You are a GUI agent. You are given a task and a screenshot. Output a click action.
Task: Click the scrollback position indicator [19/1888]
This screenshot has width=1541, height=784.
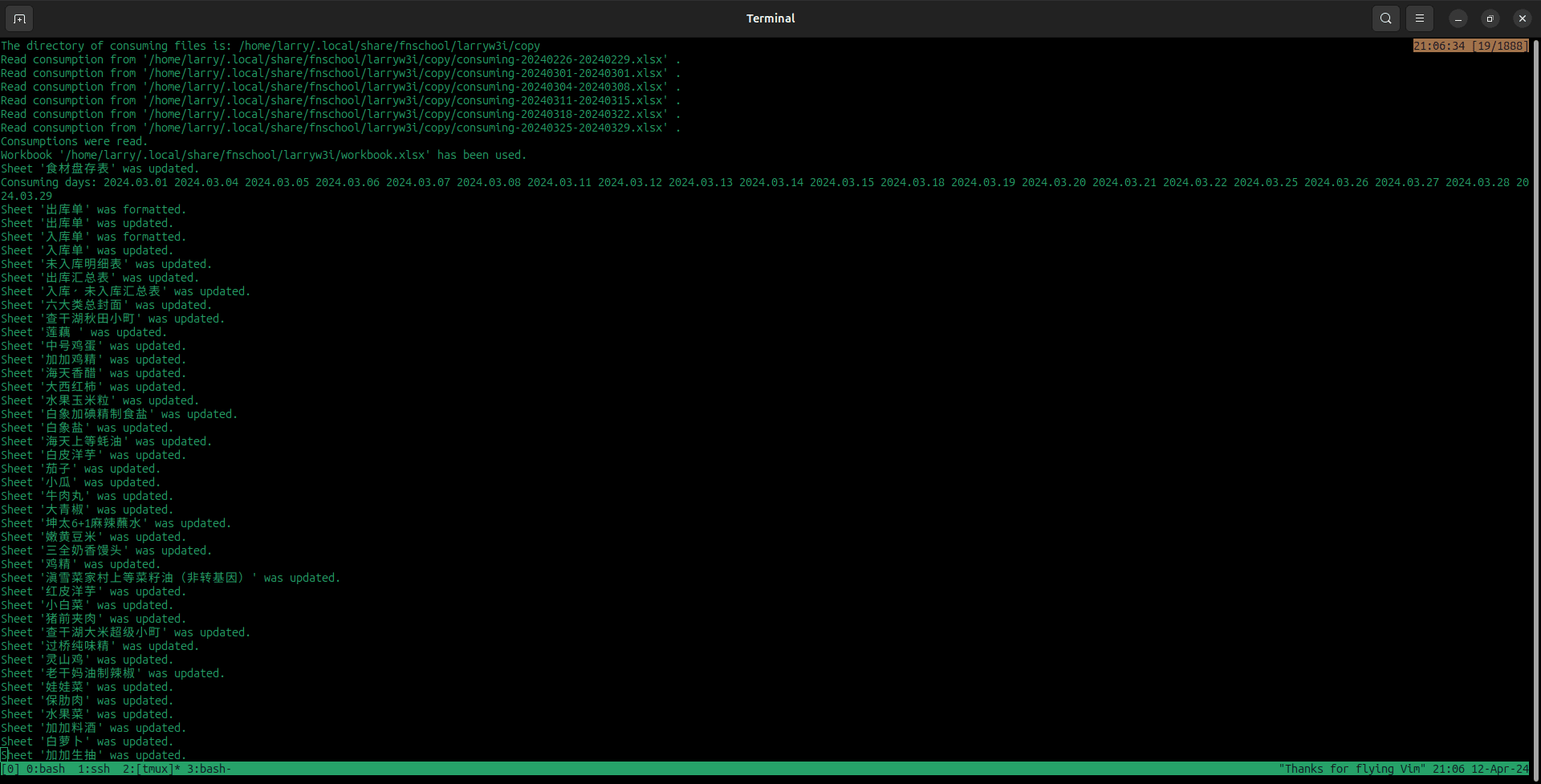pos(1500,46)
